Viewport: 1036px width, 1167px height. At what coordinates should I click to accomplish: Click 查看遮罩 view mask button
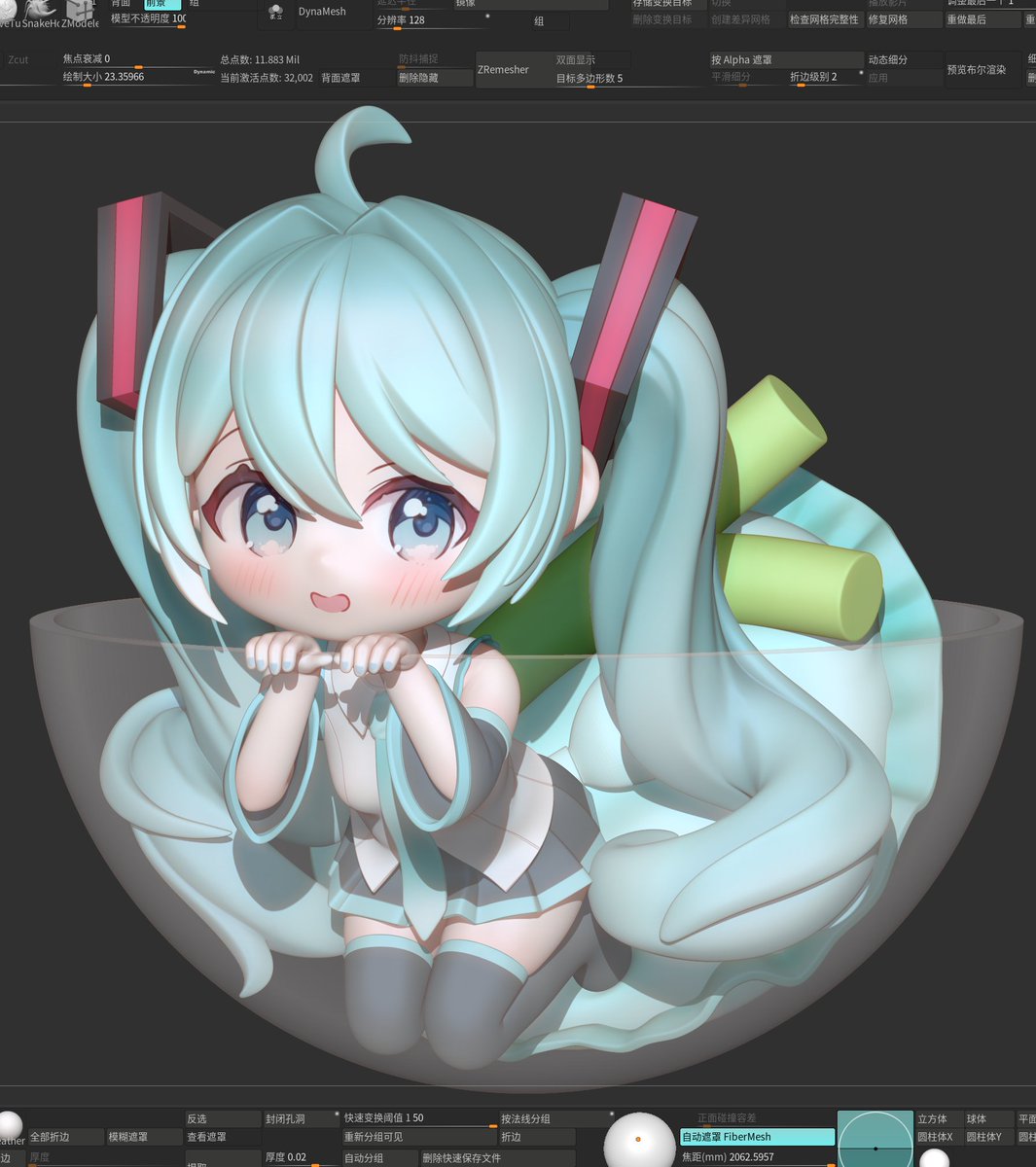point(223,1136)
